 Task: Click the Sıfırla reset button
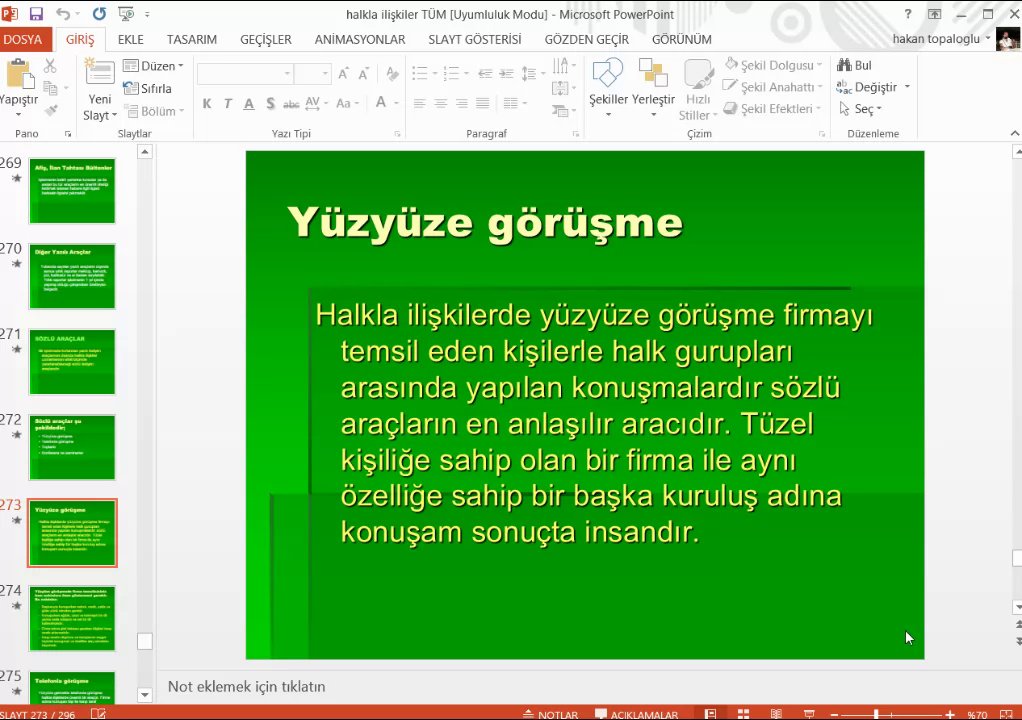148,89
